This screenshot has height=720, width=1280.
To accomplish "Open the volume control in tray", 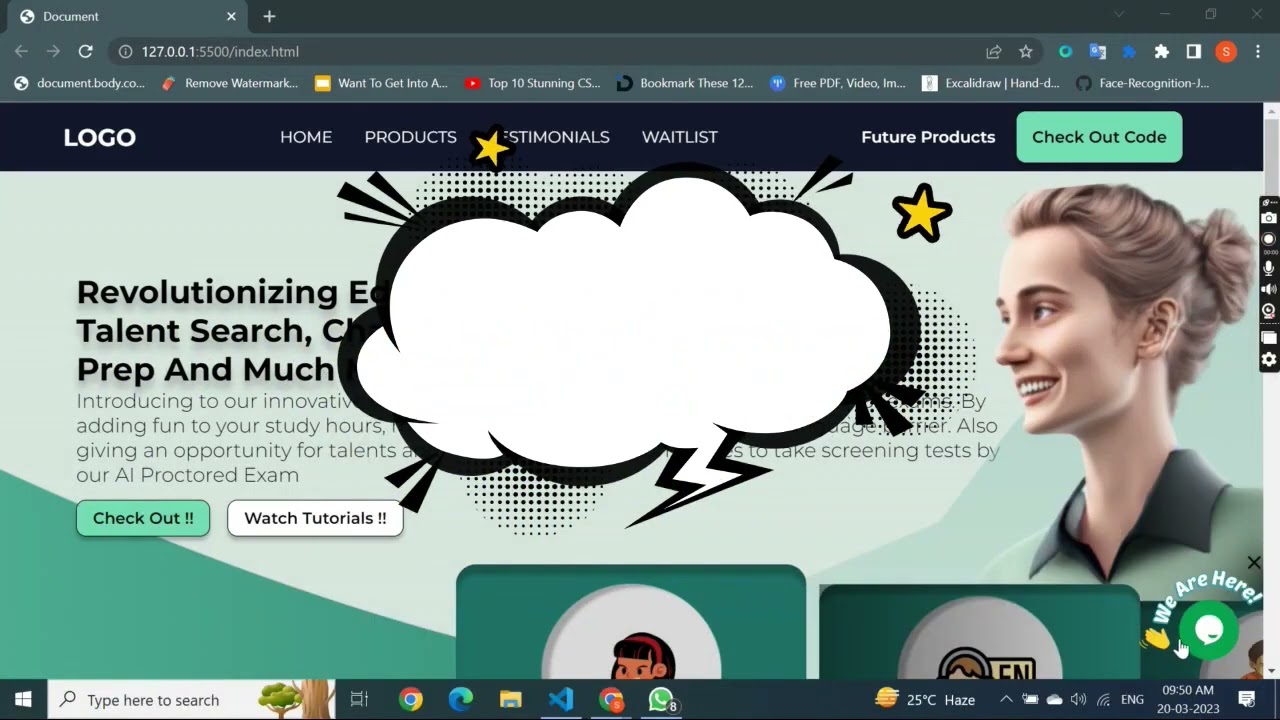I will coord(1078,700).
